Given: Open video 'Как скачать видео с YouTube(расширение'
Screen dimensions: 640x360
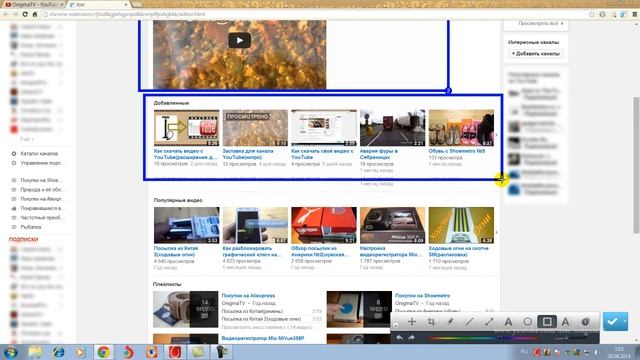Looking at the screenshot, I should pos(185,154).
